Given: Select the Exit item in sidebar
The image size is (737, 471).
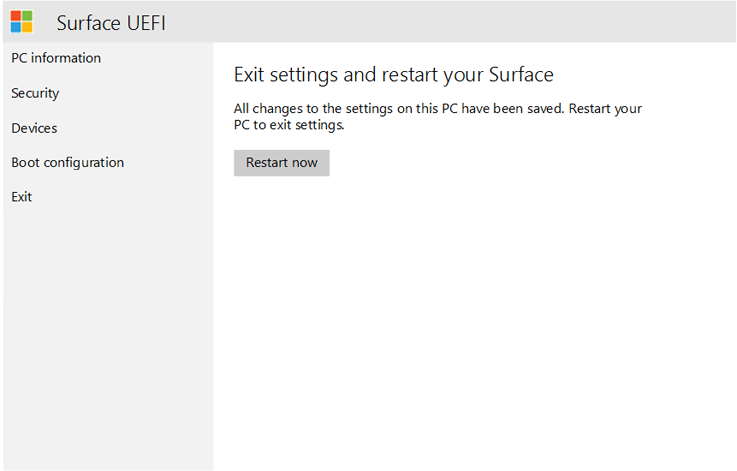Looking at the screenshot, I should click(22, 197).
